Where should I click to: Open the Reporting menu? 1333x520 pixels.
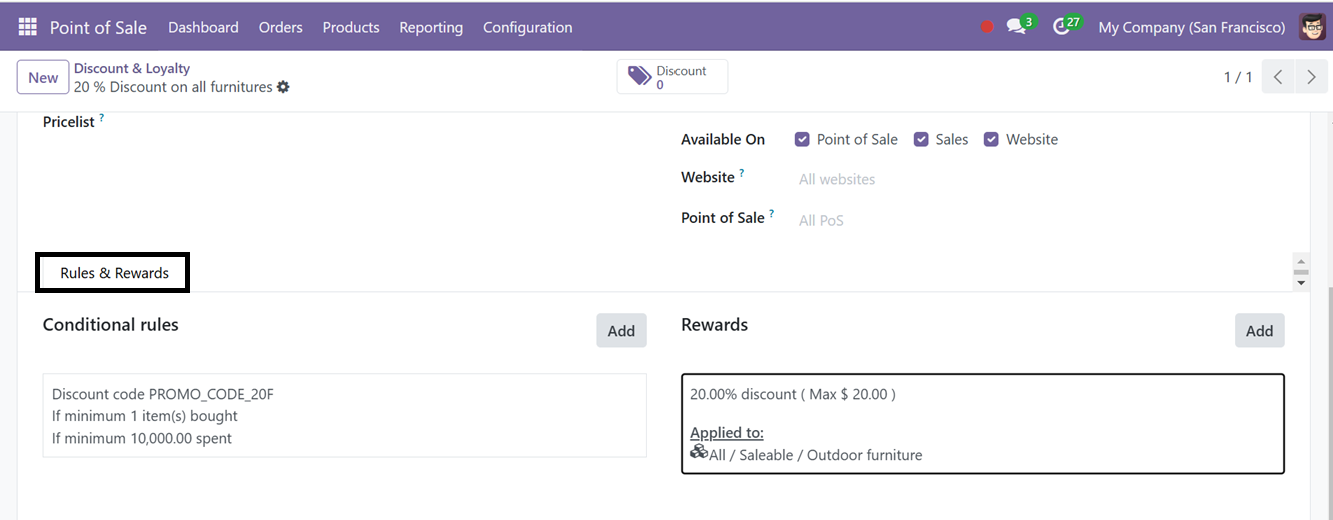pos(431,27)
